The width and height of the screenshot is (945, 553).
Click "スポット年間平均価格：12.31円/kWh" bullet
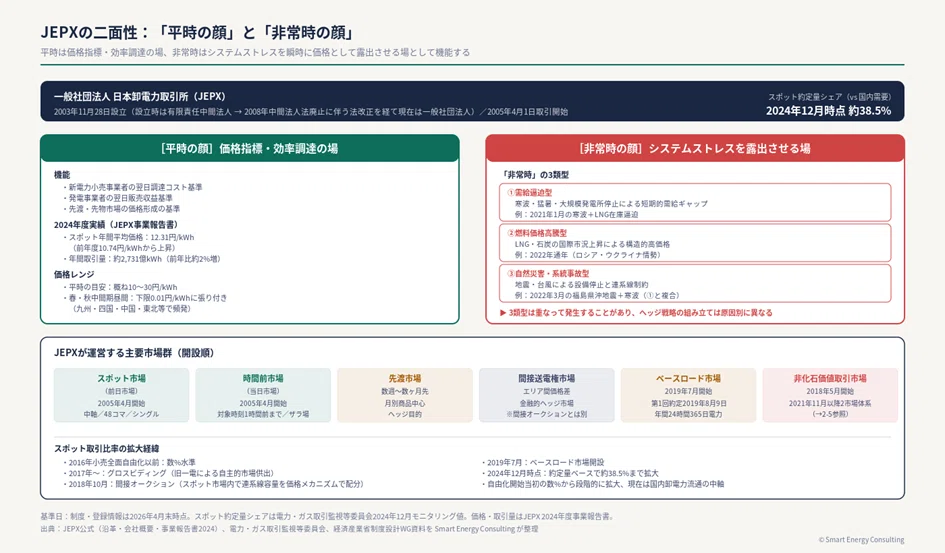[128, 237]
